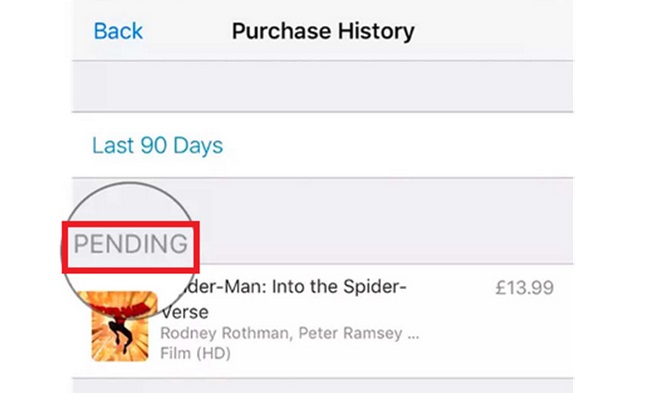655x393 pixels.
Task: Tap the Back link in navigation bar
Action: [x=118, y=31]
